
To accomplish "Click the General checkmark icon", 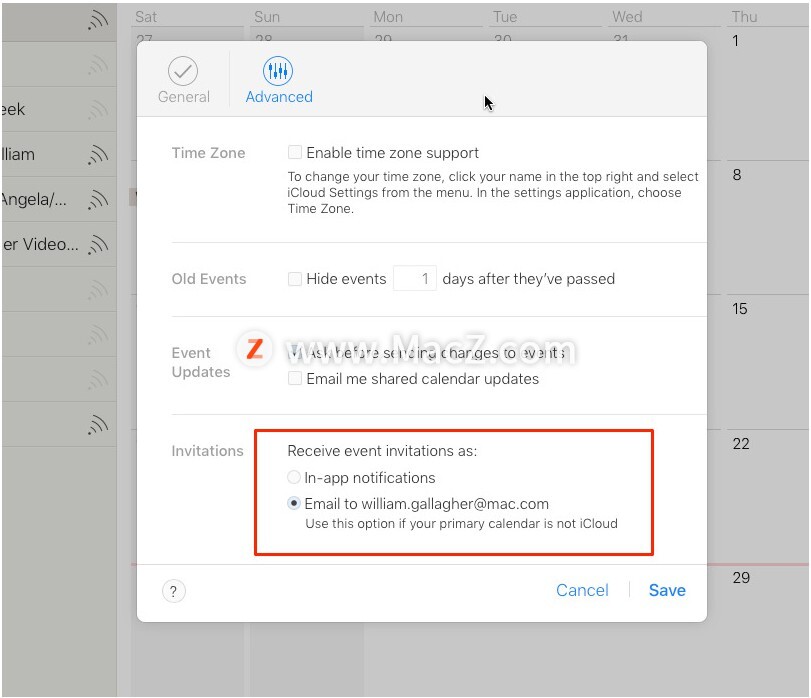I will 183,71.
